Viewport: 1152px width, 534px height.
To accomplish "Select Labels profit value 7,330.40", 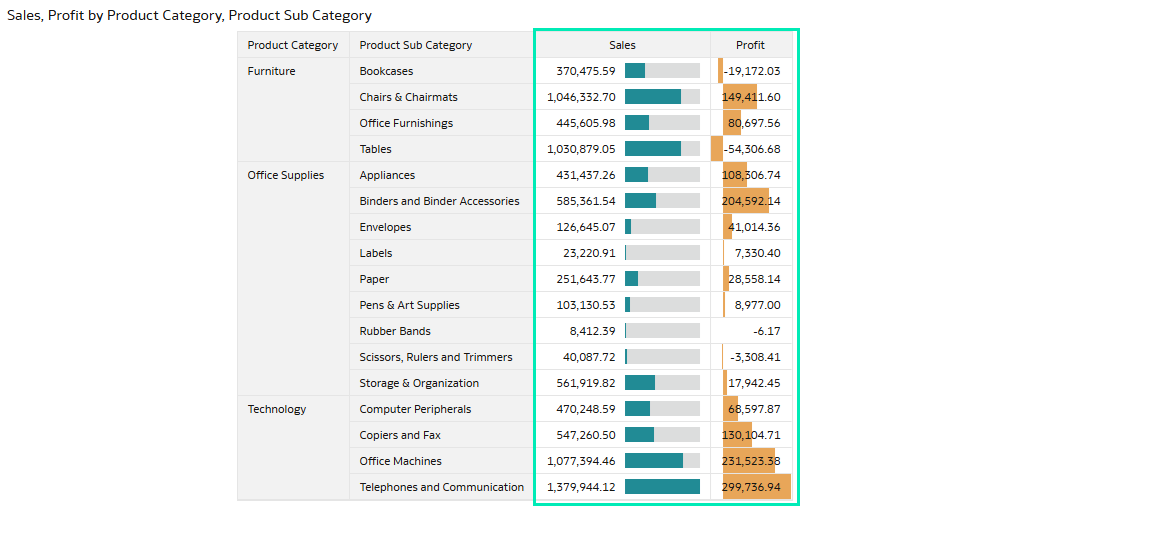I will tap(757, 253).
